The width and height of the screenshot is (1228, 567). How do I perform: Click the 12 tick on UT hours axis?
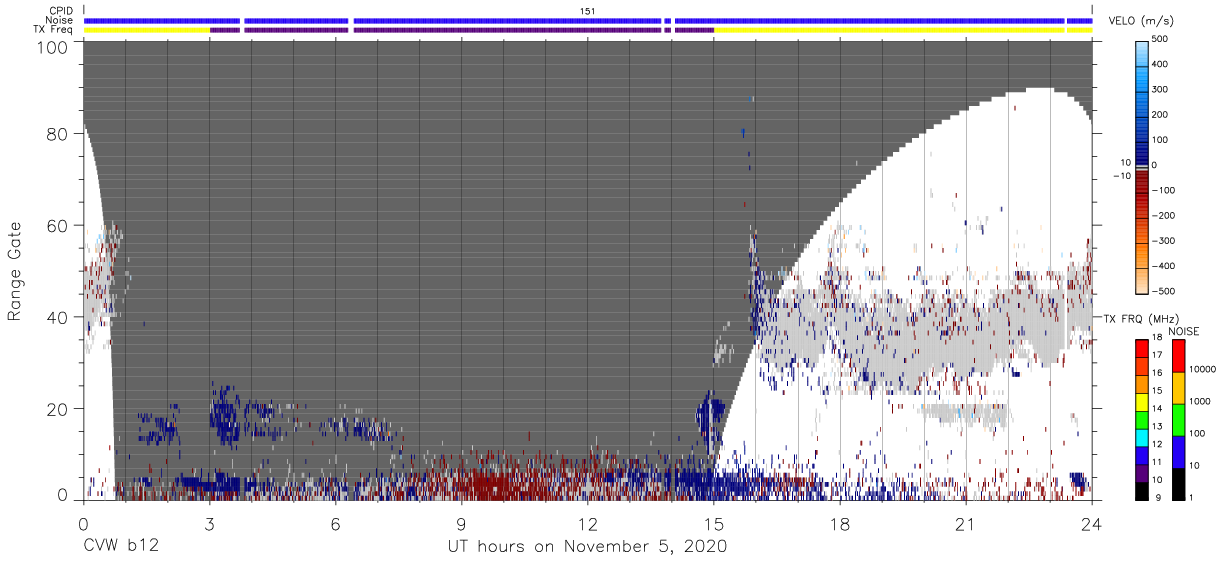click(x=588, y=524)
